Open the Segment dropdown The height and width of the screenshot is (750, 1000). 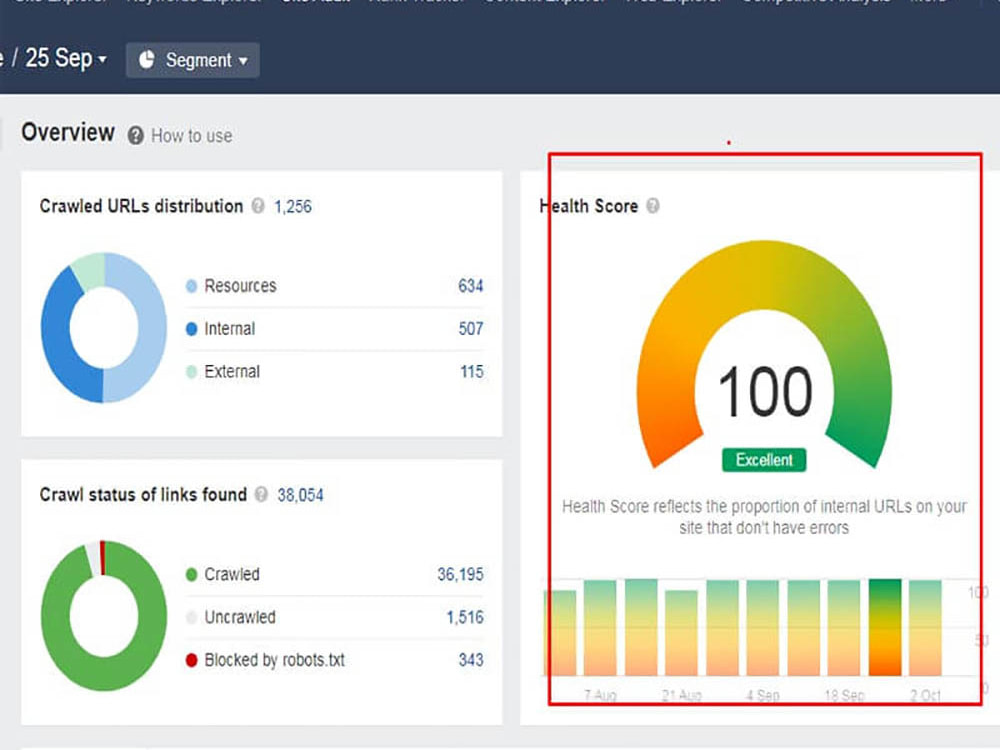193,60
